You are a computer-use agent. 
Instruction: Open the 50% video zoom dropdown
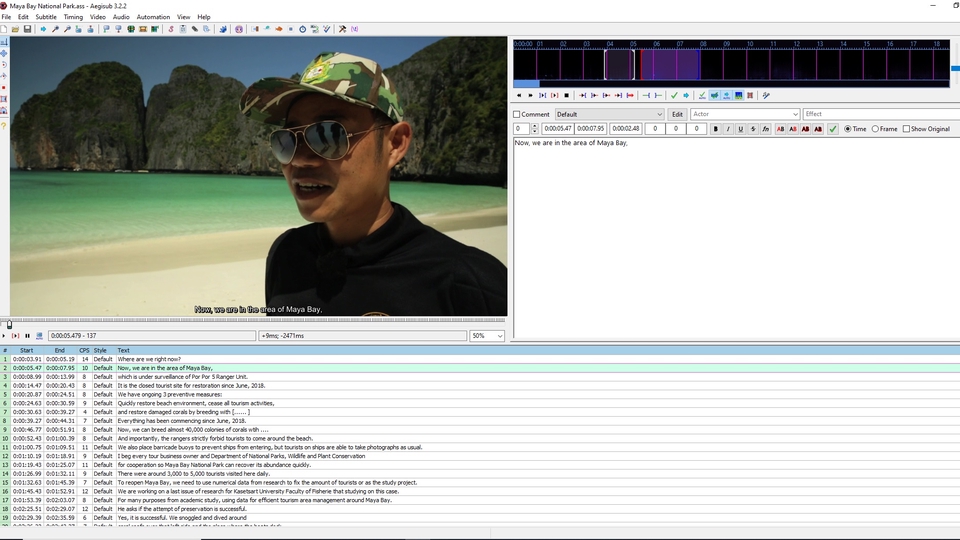click(487, 336)
